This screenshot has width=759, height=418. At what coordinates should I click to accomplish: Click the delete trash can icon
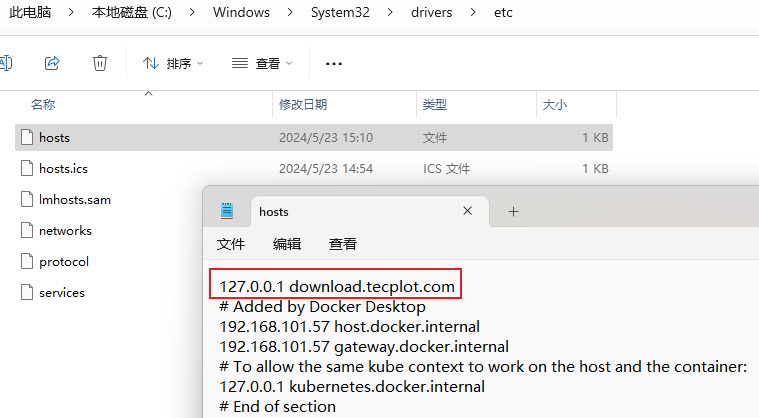coord(100,63)
